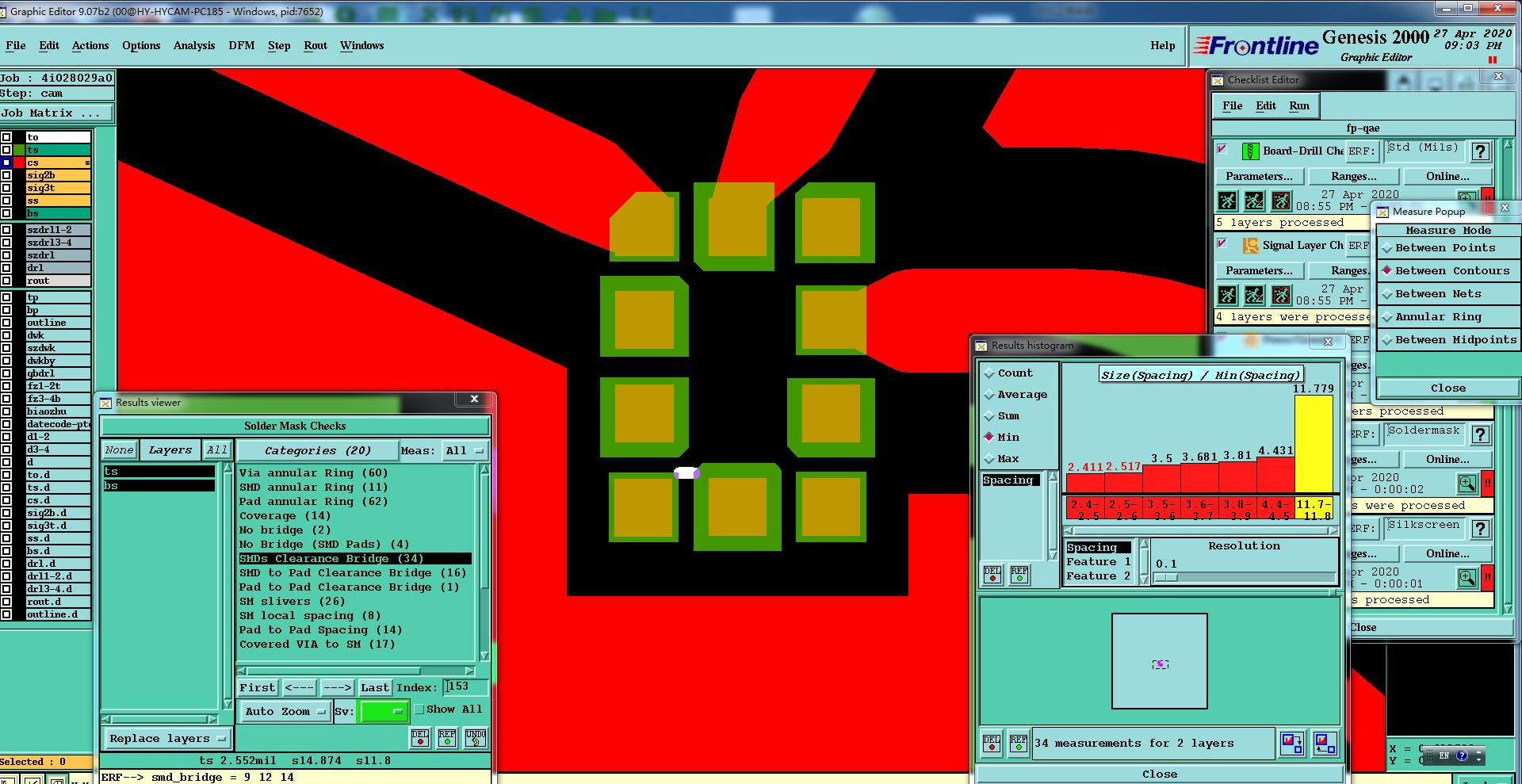Select Between Midpoints measure mode
1522x784 pixels.
(1447, 340)
